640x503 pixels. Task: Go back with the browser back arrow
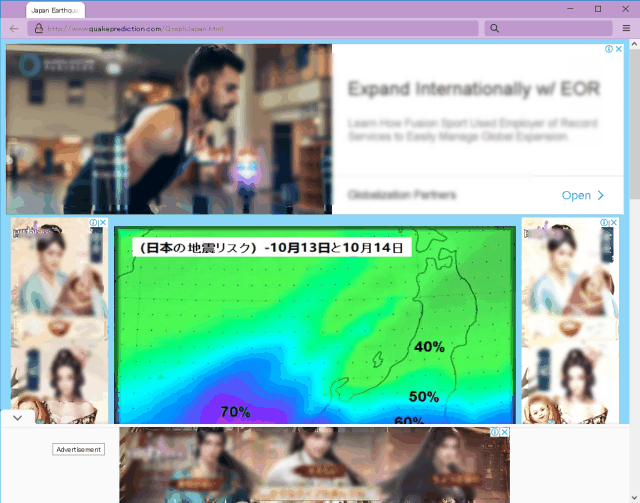coord(14,29)
